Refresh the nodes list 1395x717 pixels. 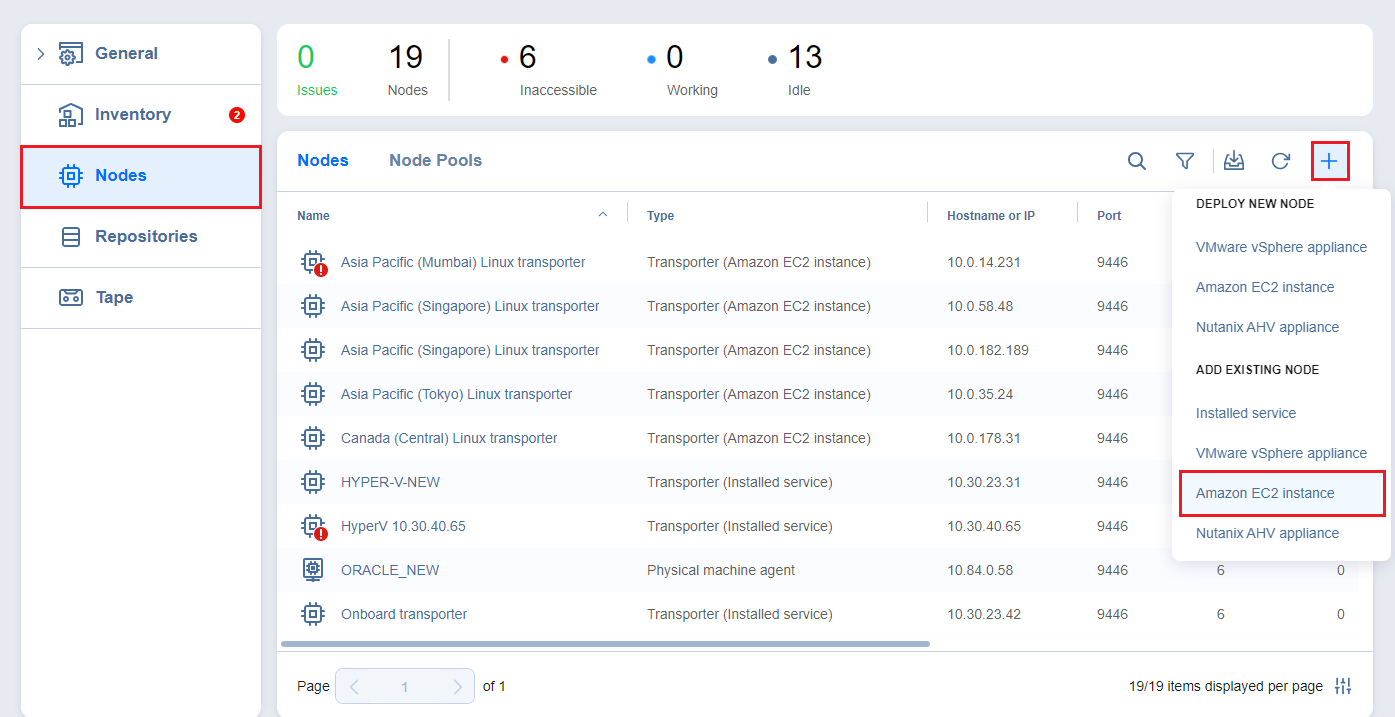(1280, 161)
